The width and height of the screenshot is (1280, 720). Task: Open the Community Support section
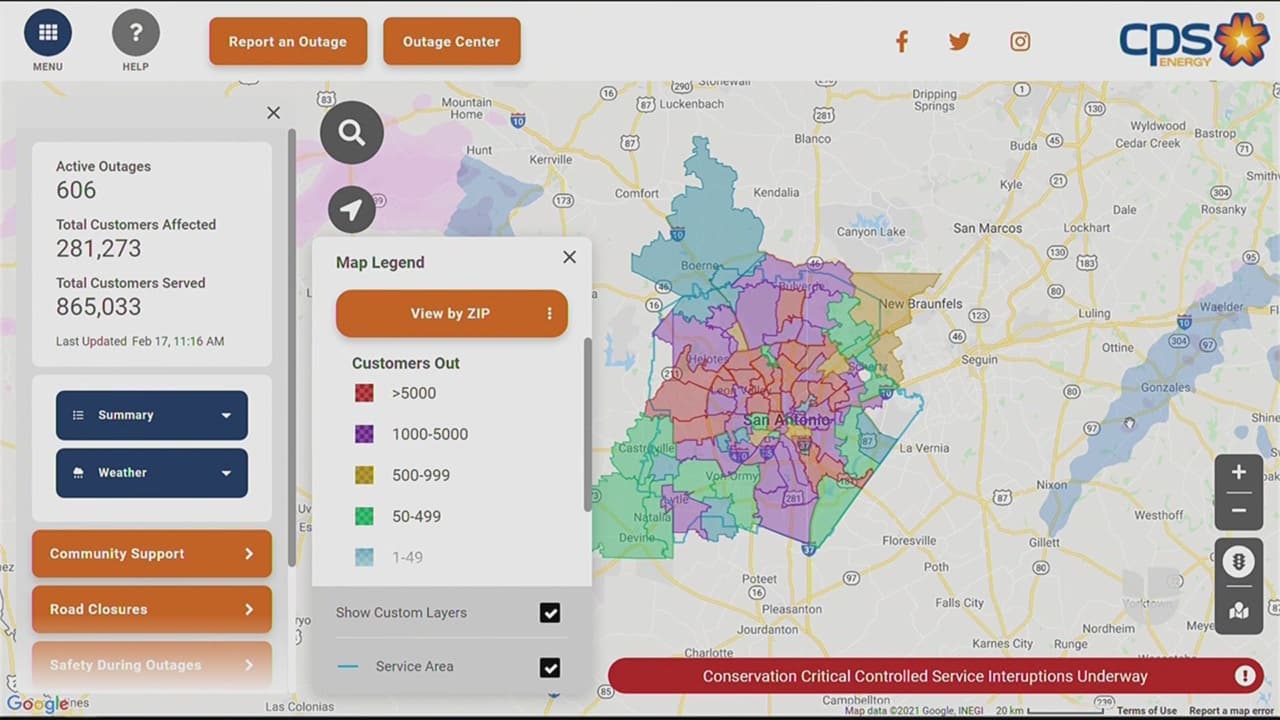(152, 554)
